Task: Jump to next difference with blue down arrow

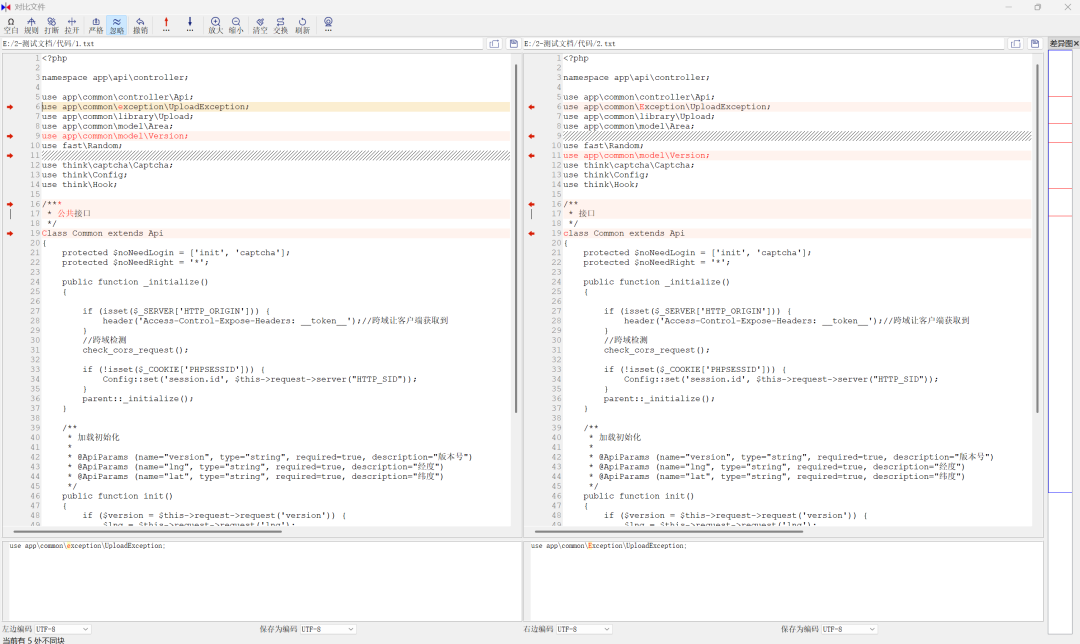Action: tap(190, 24)
